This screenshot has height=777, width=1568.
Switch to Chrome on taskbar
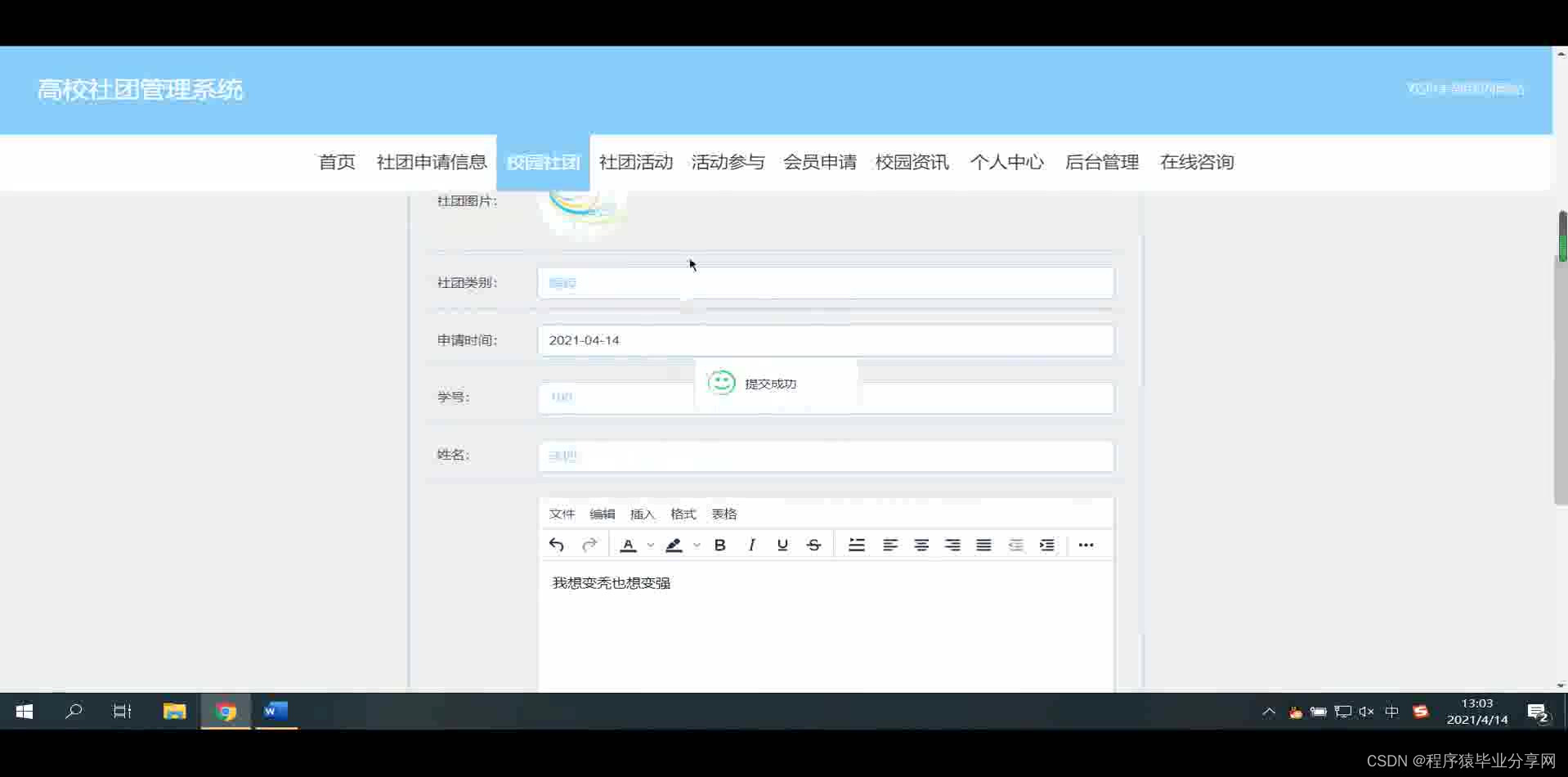pyautogui.click(x=226, y=712)
